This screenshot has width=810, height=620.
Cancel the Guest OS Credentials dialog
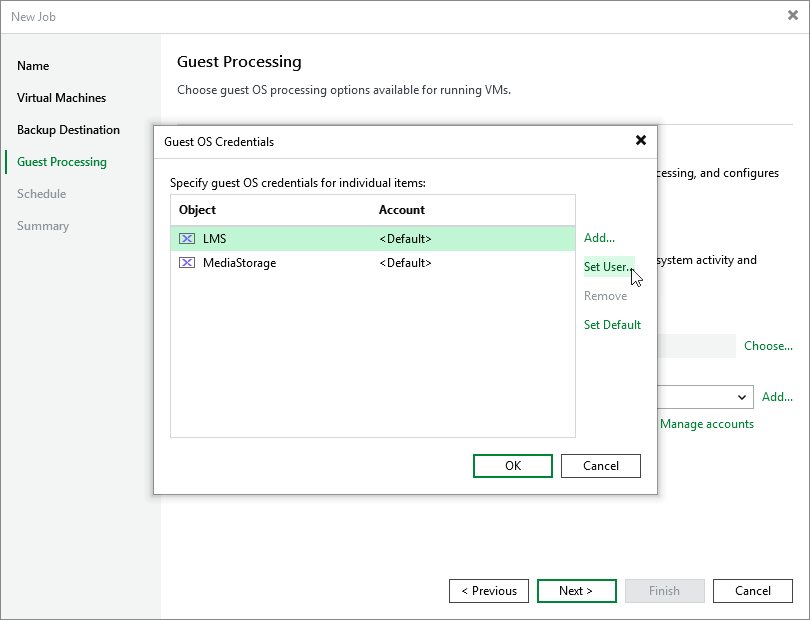pyautogui.click(x=600, y=466)
